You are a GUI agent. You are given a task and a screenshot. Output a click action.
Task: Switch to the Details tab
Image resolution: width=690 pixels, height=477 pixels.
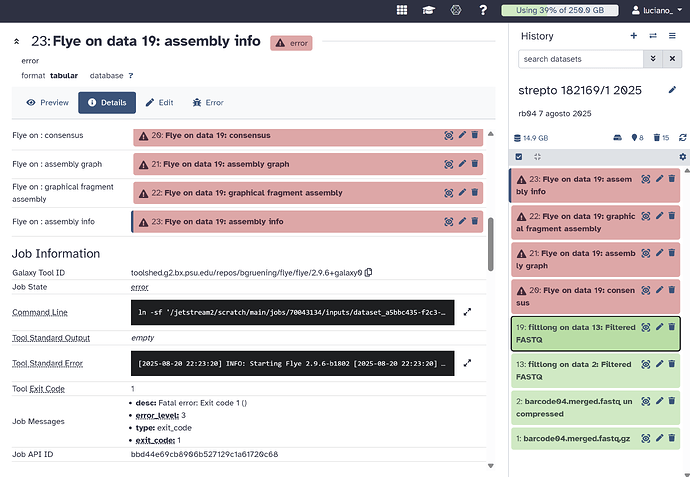107,103
